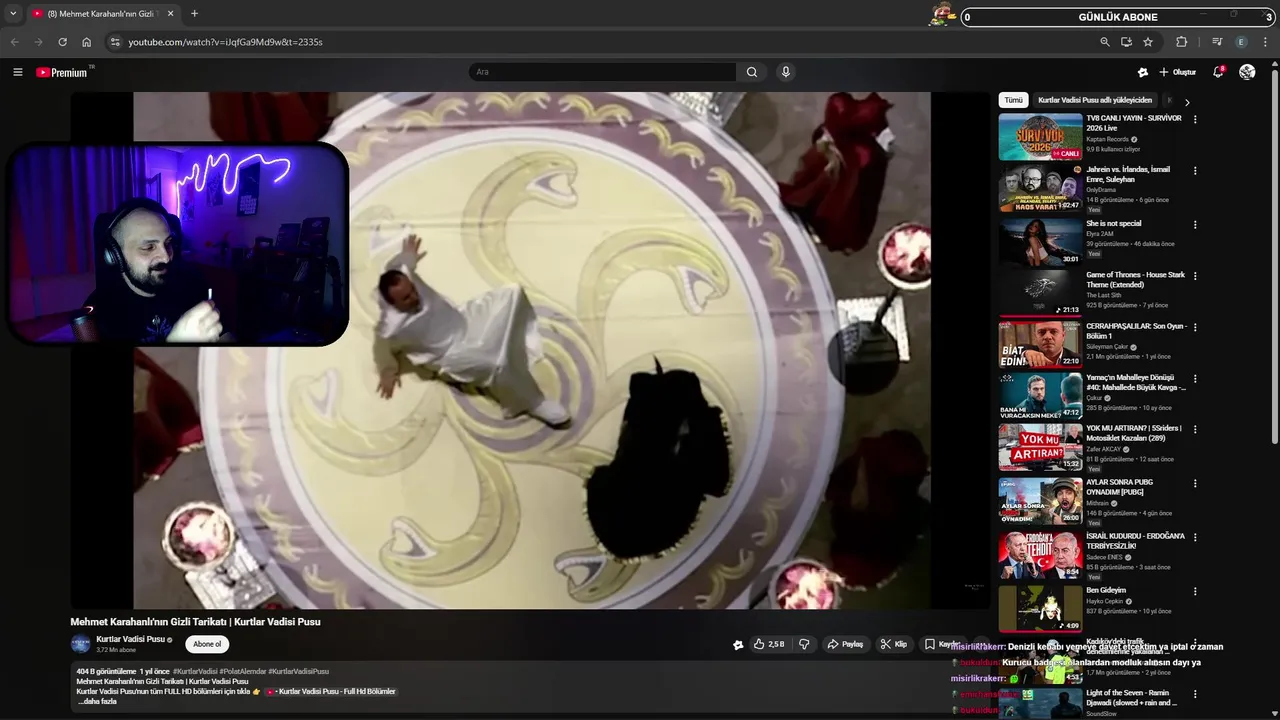The height and width of the screenshot is (720, 1280).
Task: Open Kurtlar Vadisi Pusu channel name link
Action: pos(130,639)
